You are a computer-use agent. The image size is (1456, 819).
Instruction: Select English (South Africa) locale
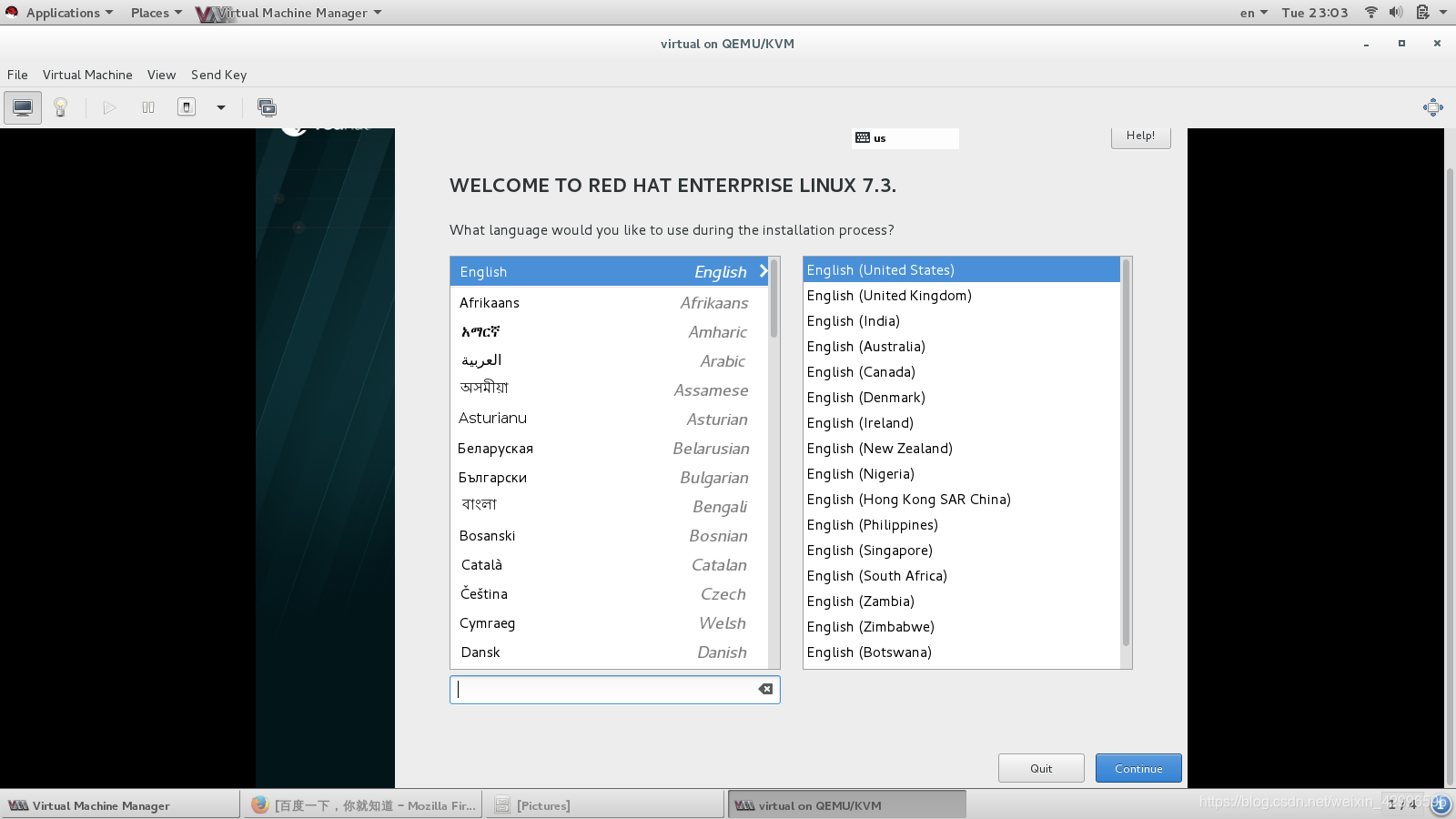[x=961, y=575]
